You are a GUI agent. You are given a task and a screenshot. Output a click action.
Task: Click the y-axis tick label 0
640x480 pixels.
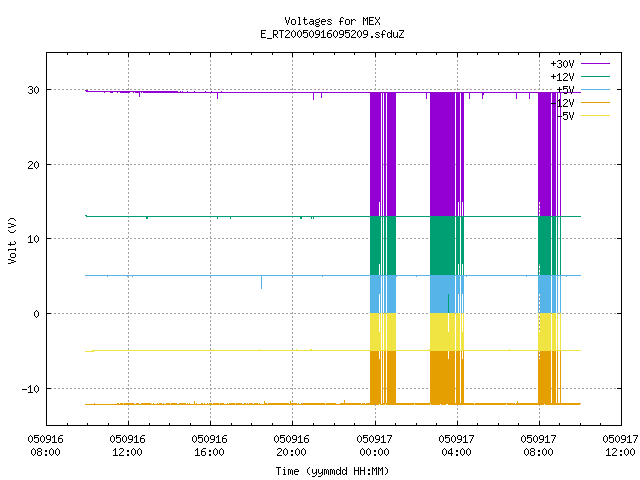[37, 314]
